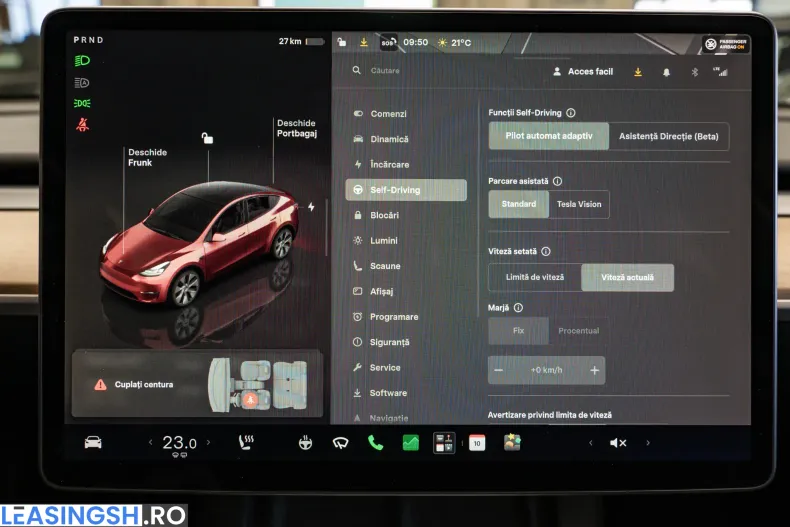790x527 pixels.
Task: Increase volume with right chevron
Action: [648, 443]
